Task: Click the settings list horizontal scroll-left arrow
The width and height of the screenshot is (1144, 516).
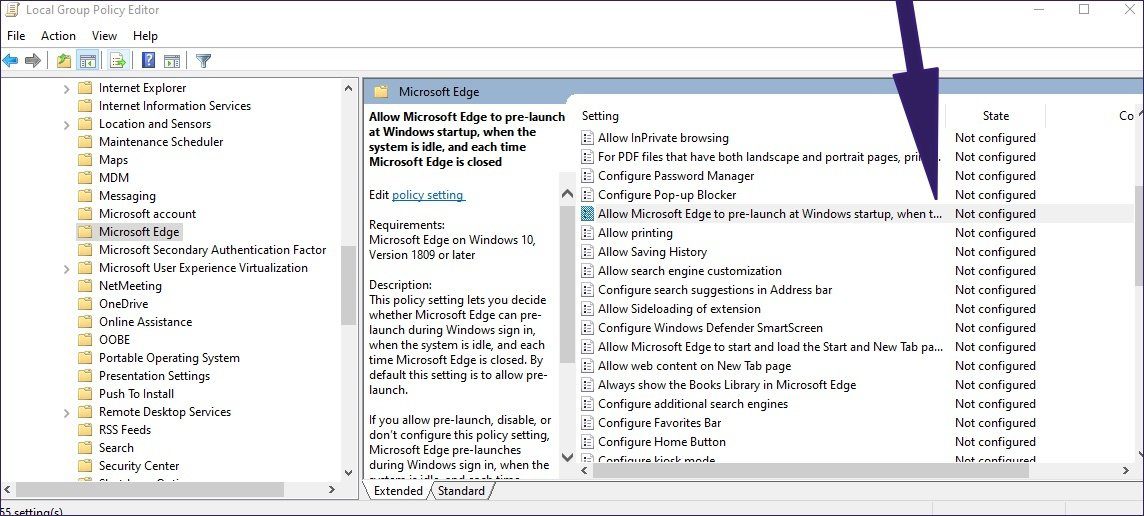Action: click(585, 471)
